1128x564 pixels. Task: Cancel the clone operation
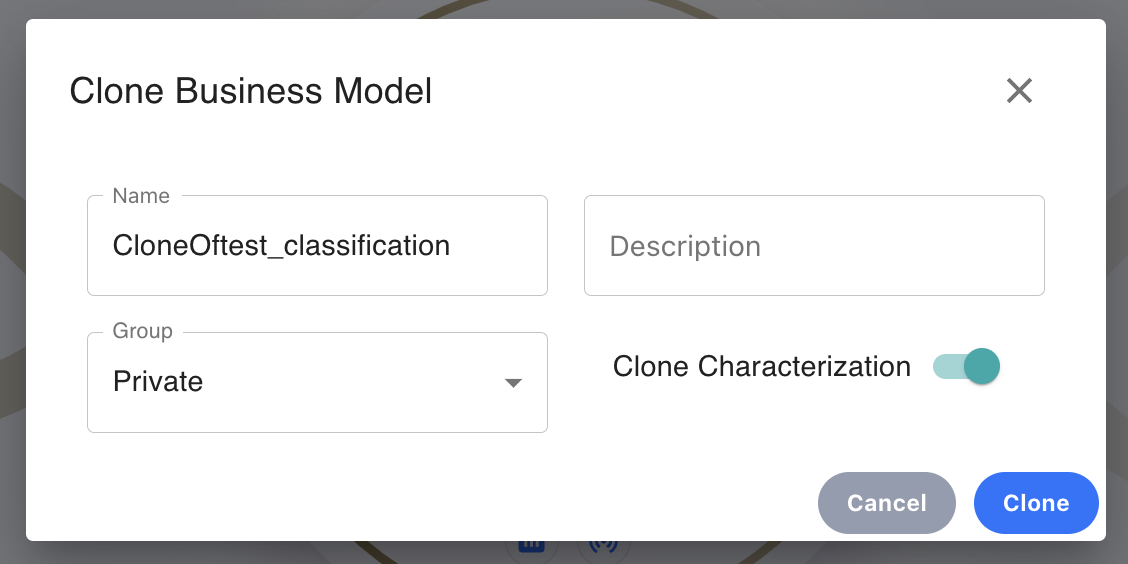(x=886, y=503)
